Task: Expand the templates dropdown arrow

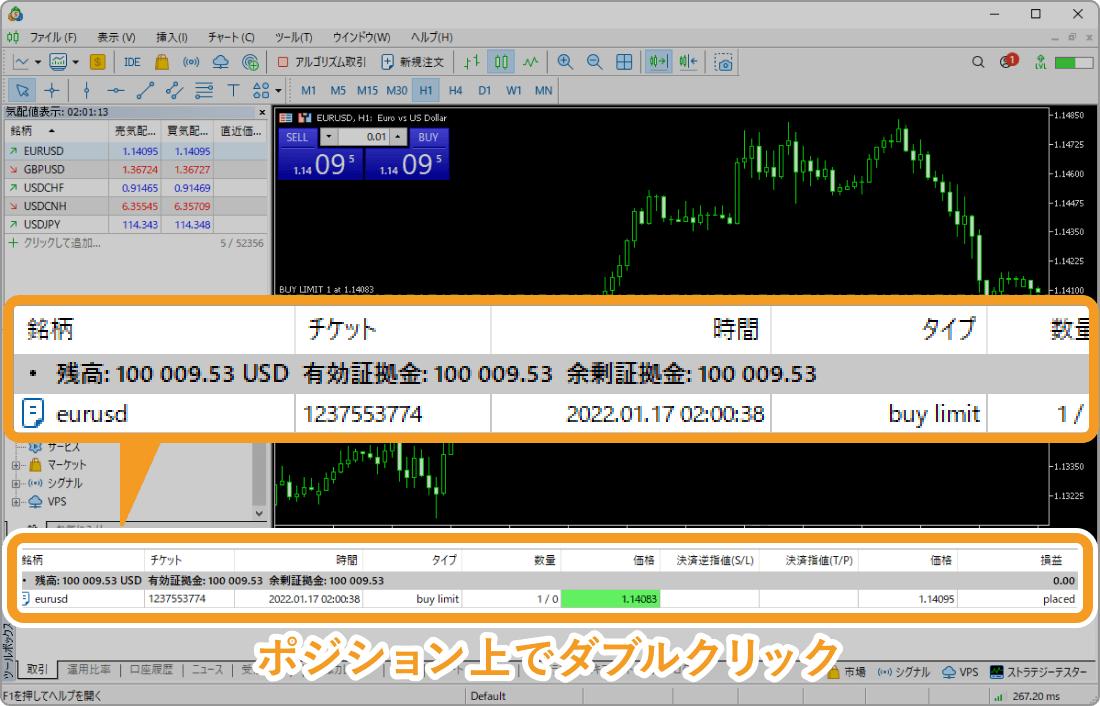Action: (76, 62)
